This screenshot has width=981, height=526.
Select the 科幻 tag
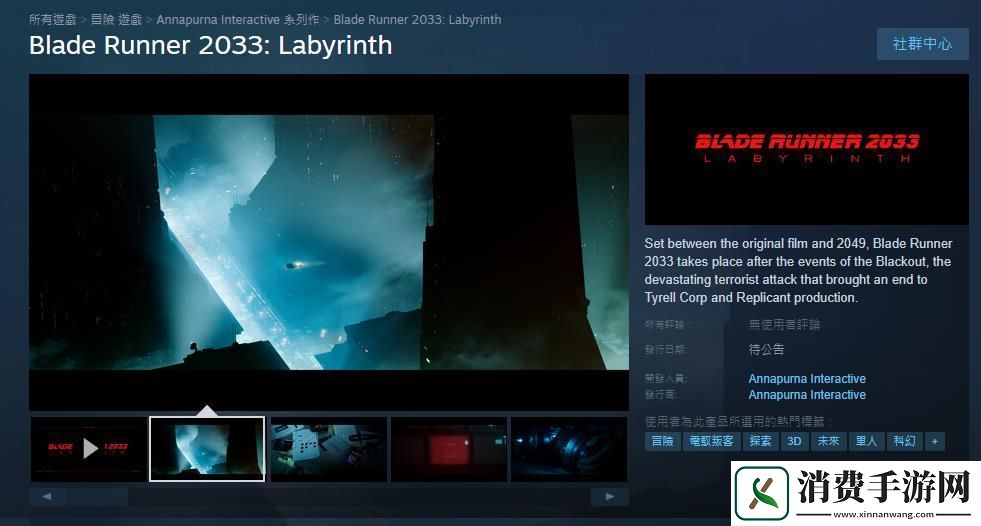pos(904,441)
